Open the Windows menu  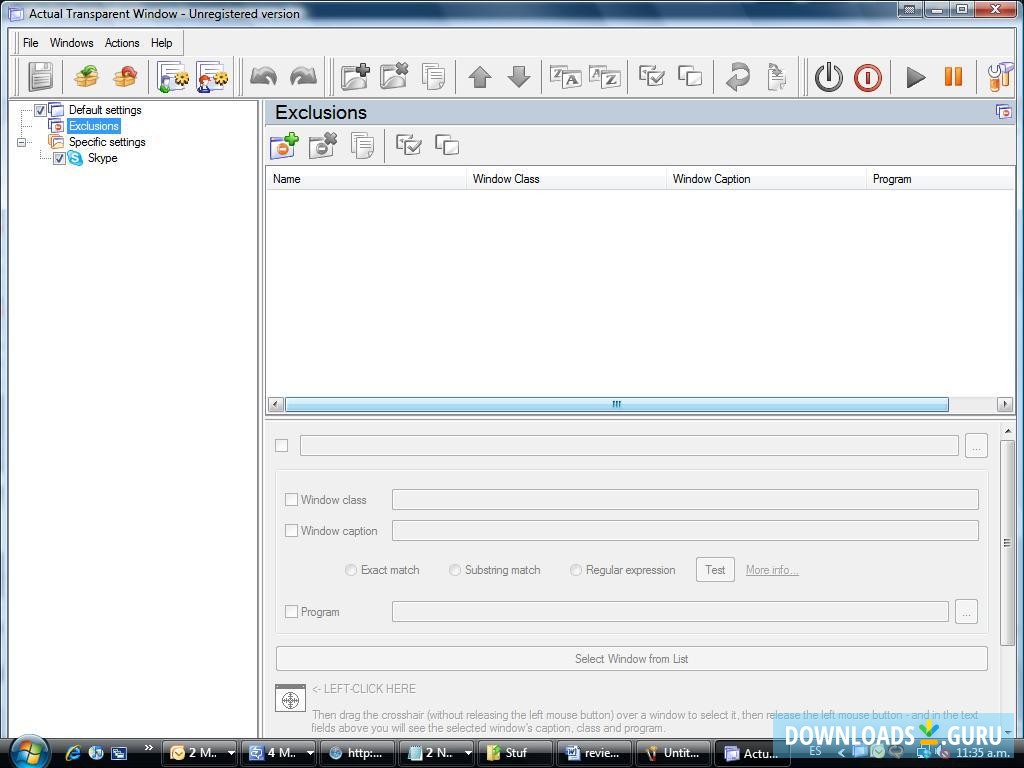[71, 43]
